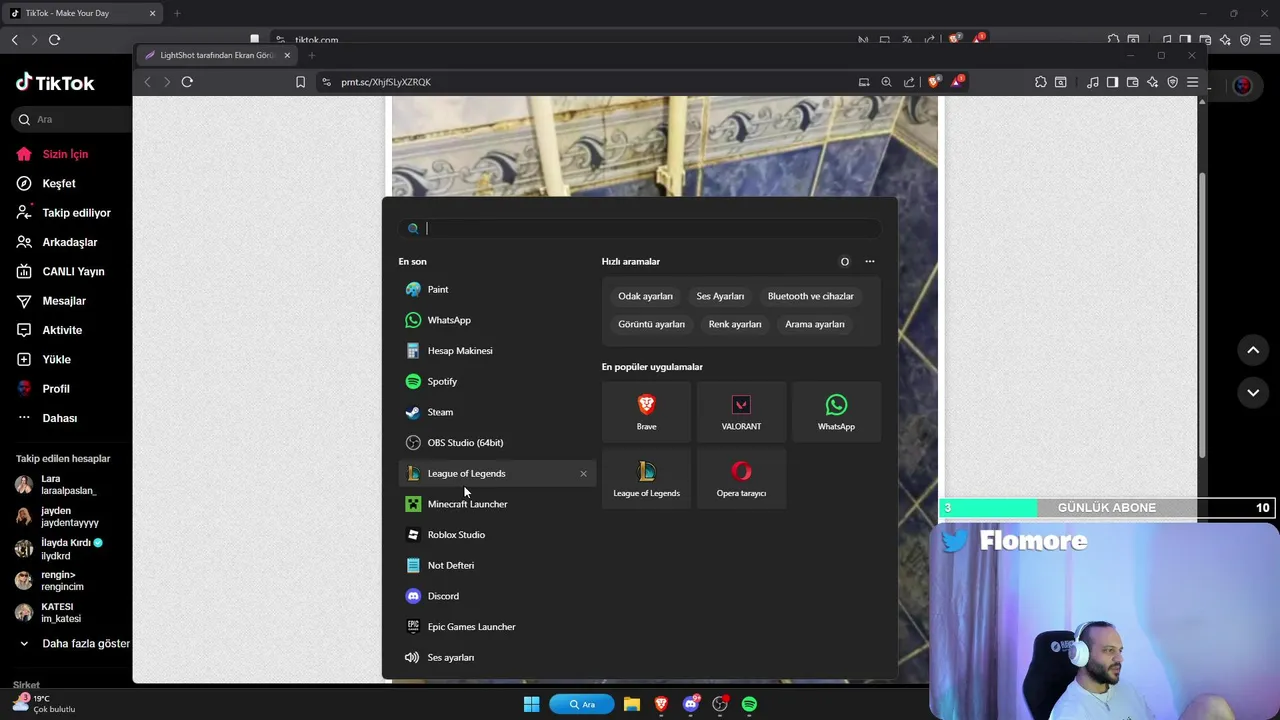
Task: Open the Windows Start button
Action: click(x=532, y=704)
